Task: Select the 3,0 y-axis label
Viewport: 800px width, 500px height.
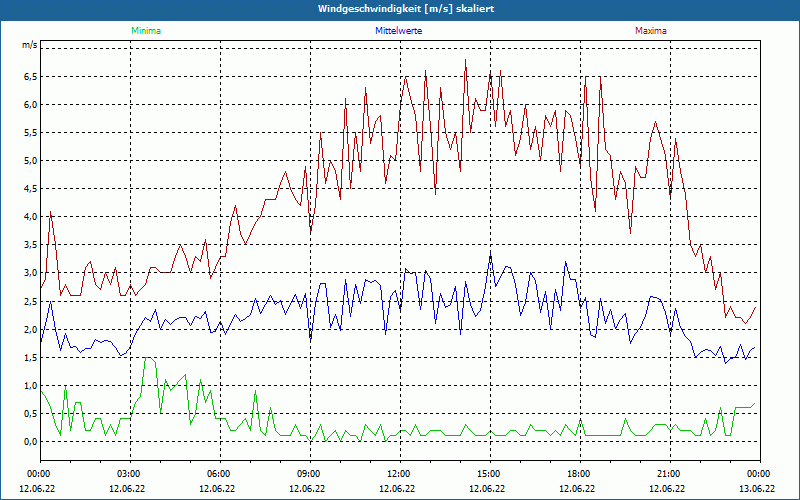Action: pyautogui.click(x=30, y=273)
